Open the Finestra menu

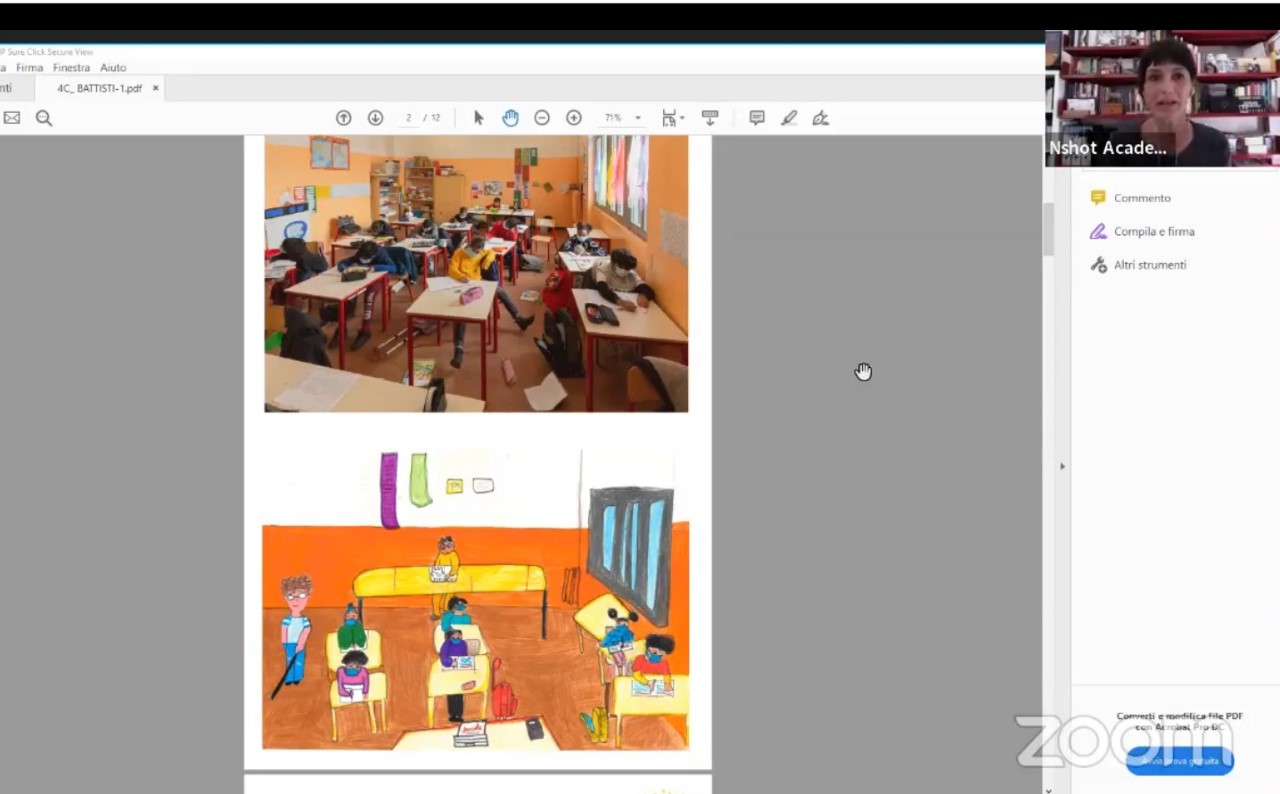[71, 68]
